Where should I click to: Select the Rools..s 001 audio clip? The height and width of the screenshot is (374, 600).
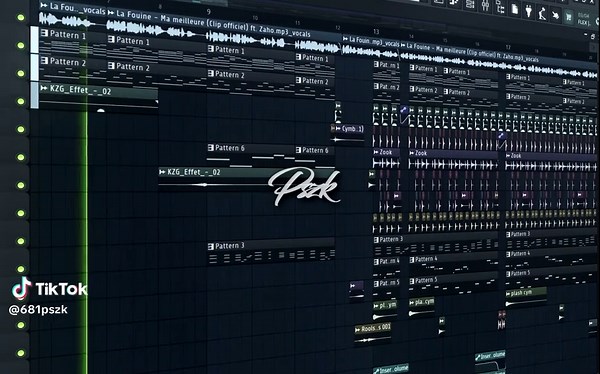(x=373, y=334)
